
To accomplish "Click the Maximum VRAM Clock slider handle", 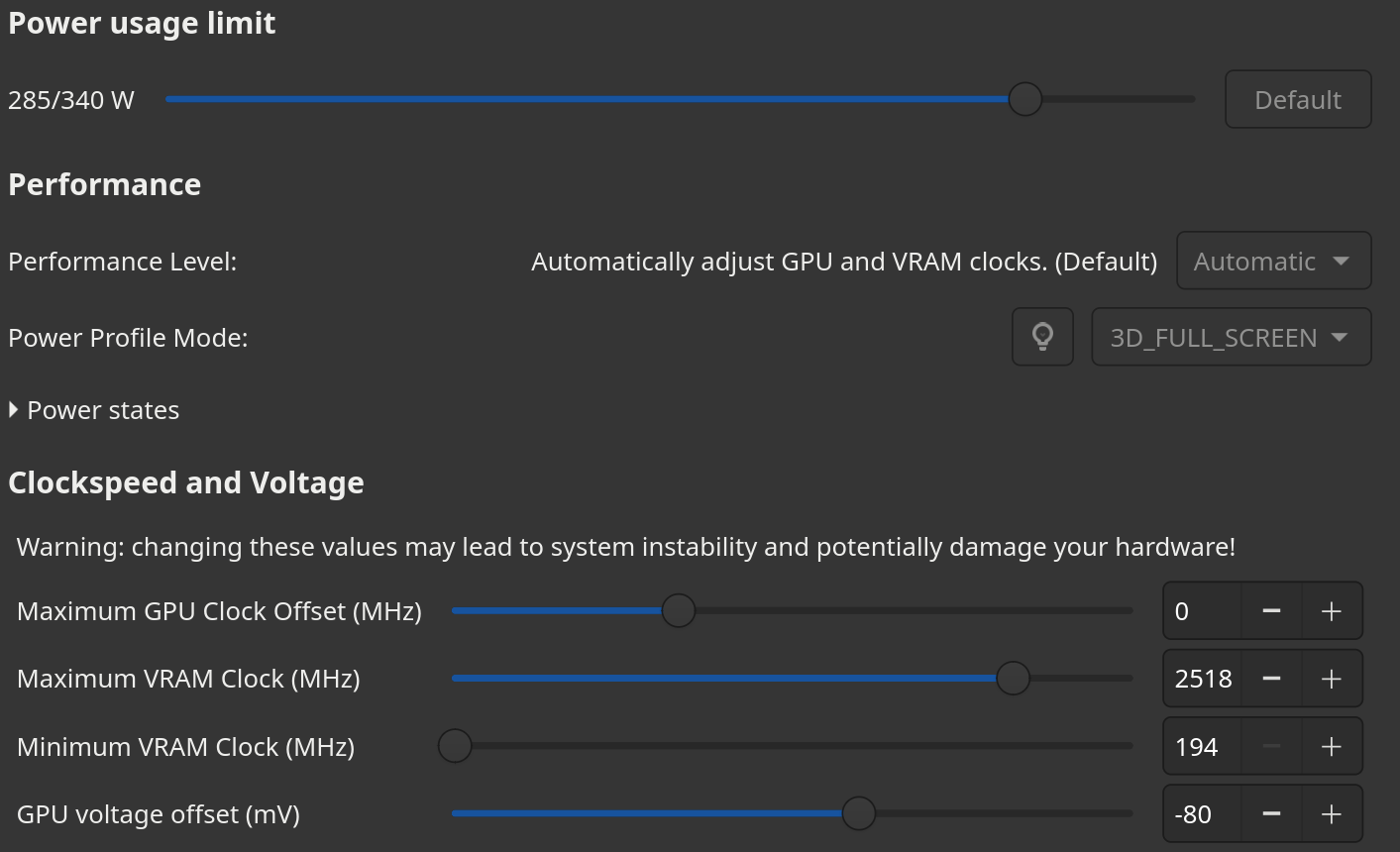I will 1013,679.
